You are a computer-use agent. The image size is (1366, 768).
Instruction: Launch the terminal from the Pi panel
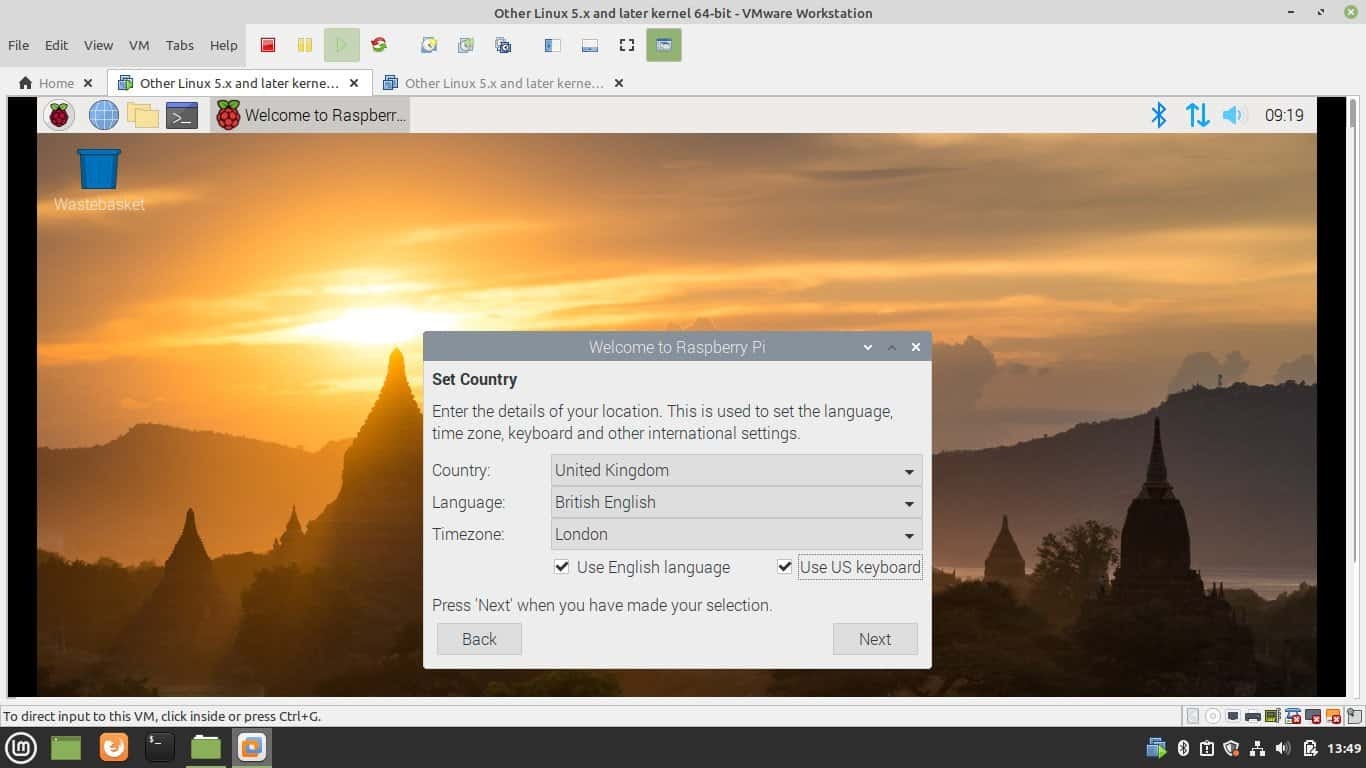click(x=182, y=115)
